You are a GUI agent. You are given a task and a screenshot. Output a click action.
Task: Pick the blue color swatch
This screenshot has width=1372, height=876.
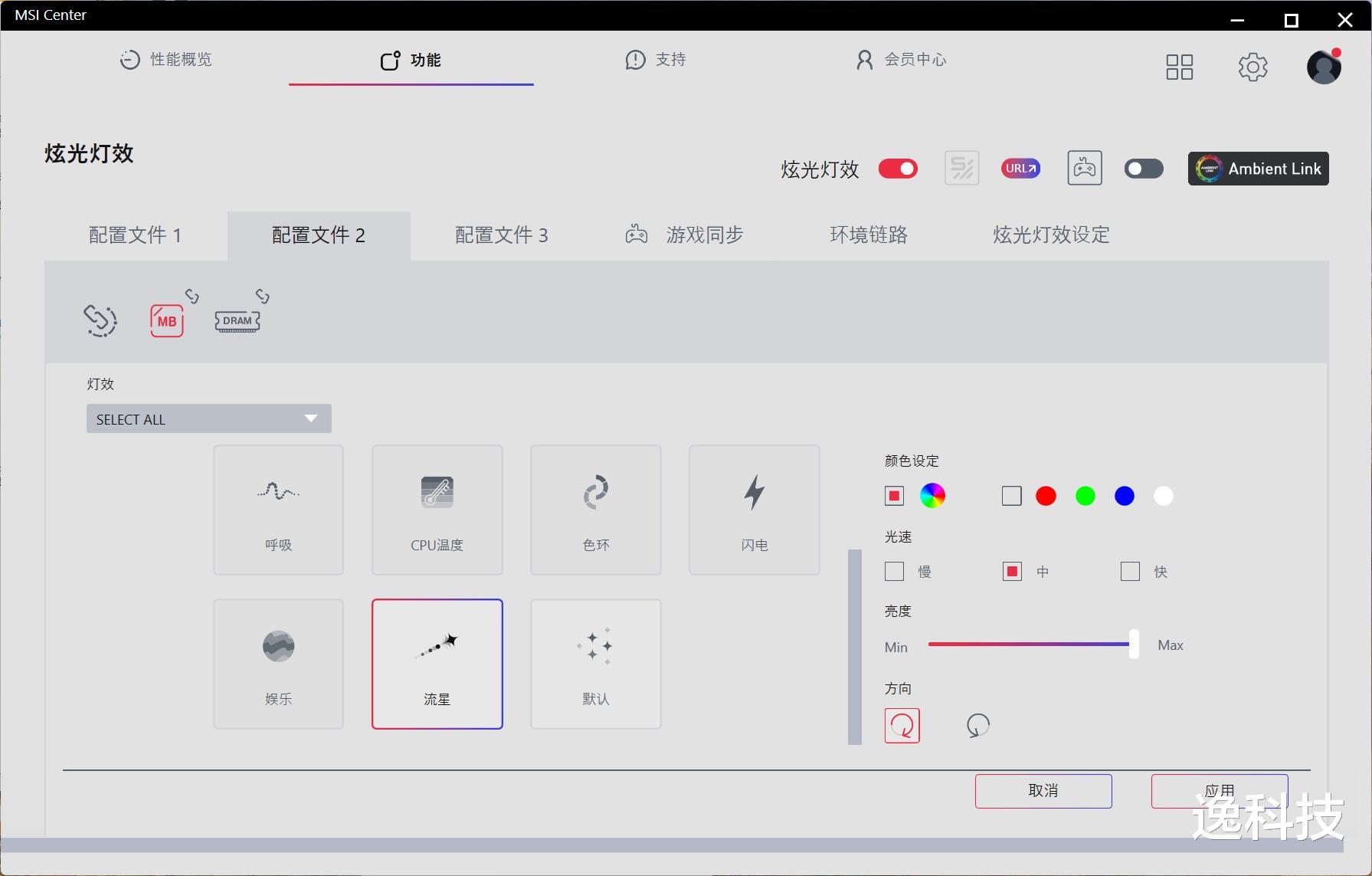(1125, 496)
